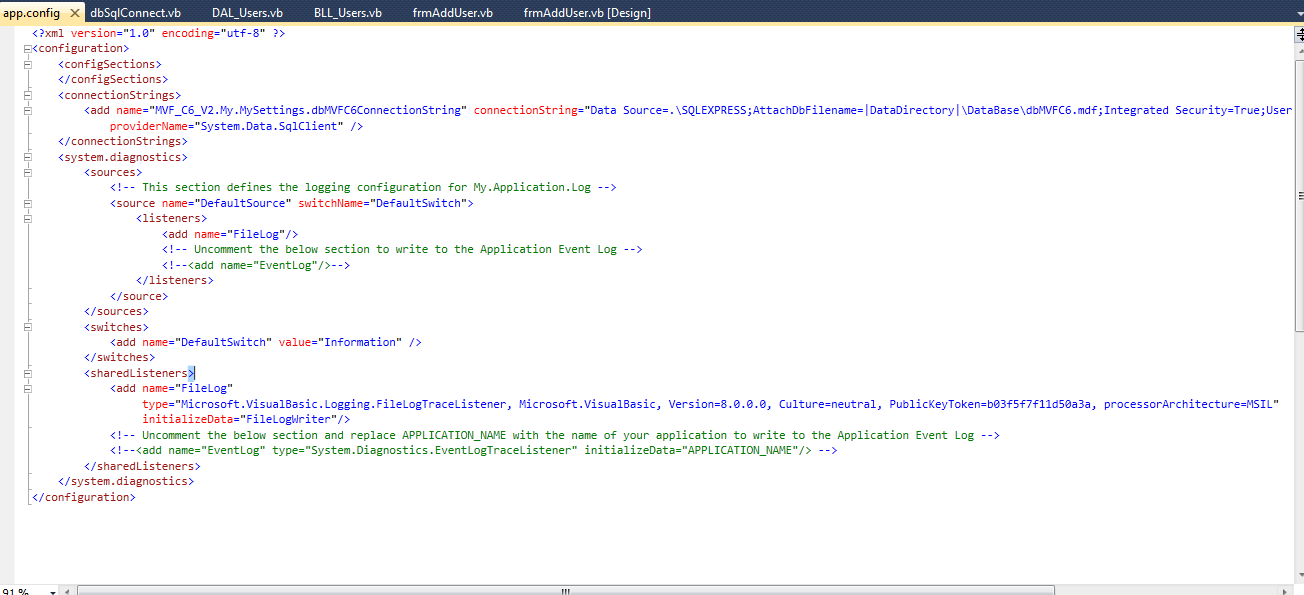Collapse the <system.diagnostics> outlining node
The image size is (1304, 595).
(28, 157)
